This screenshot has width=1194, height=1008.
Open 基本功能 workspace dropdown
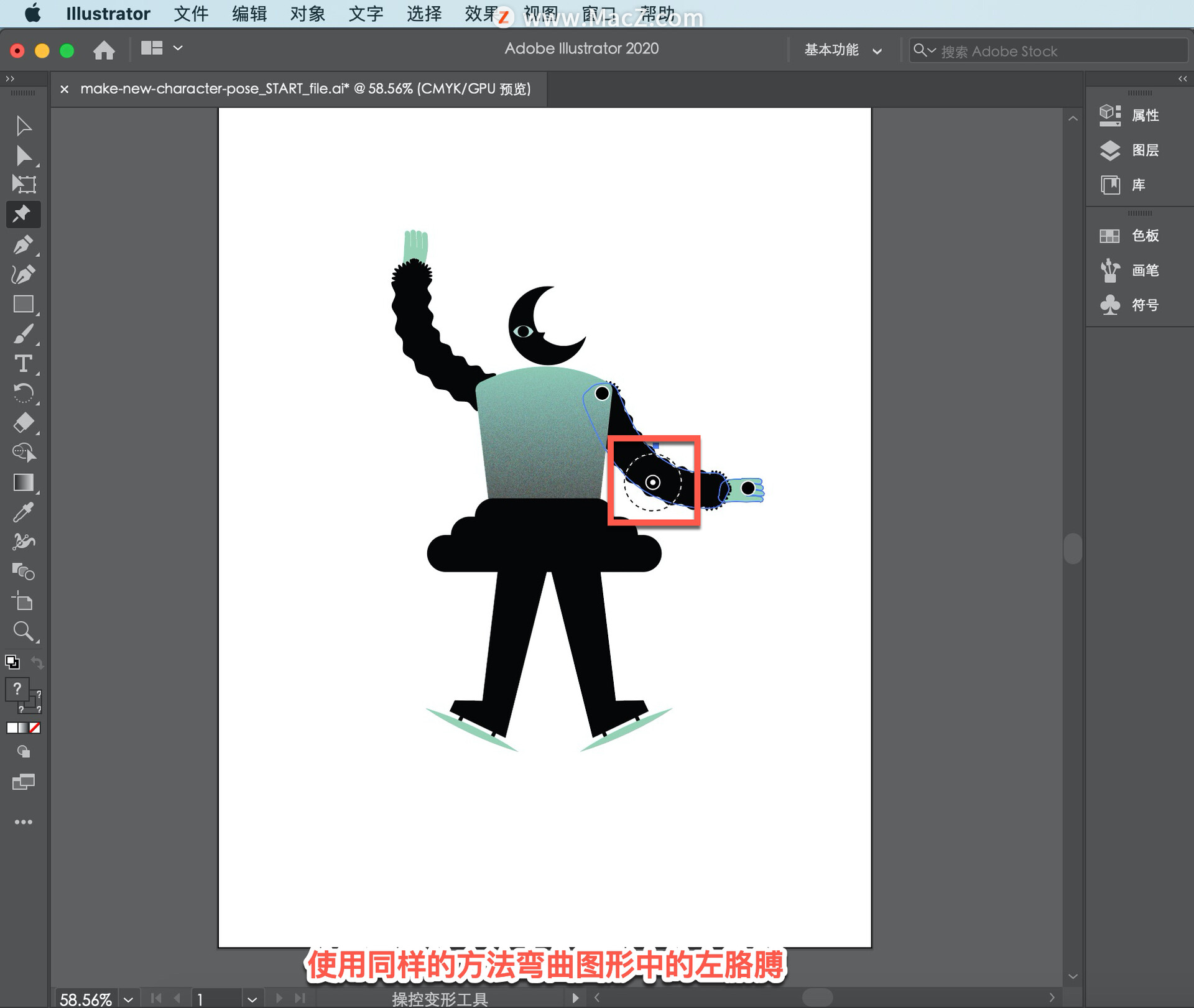pos(843,50)
